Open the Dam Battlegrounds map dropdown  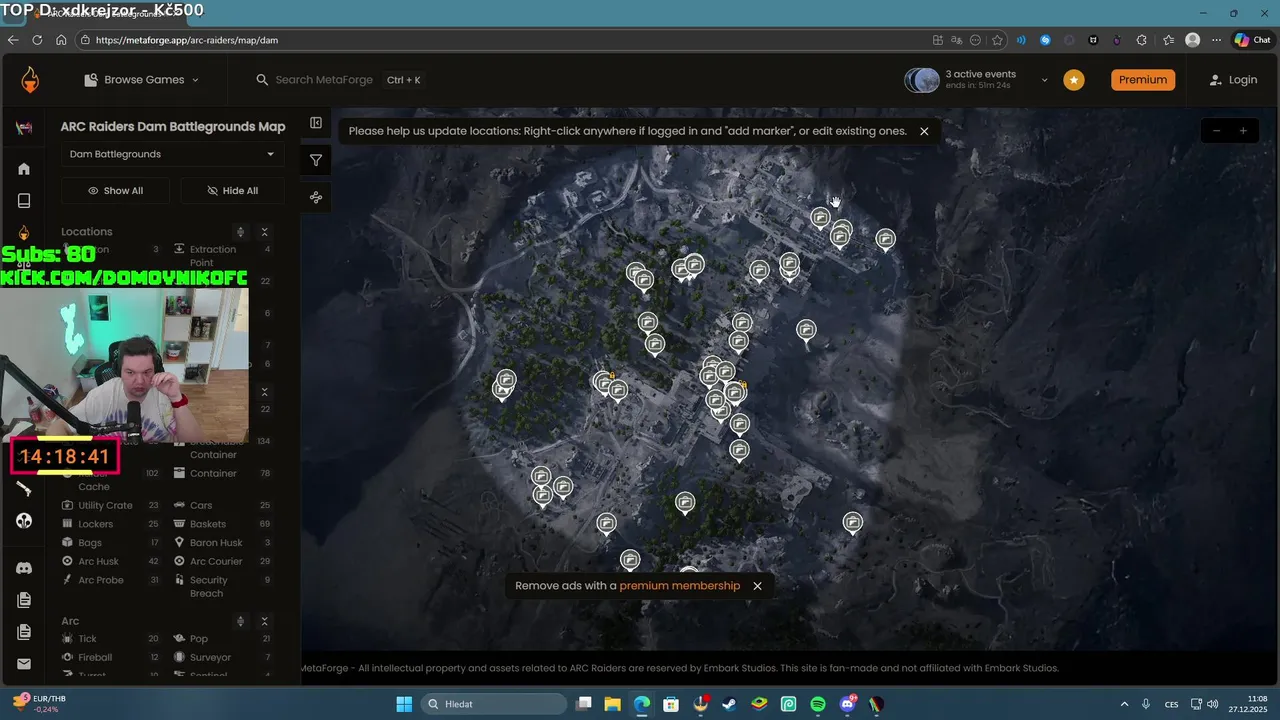click(172, 154)
